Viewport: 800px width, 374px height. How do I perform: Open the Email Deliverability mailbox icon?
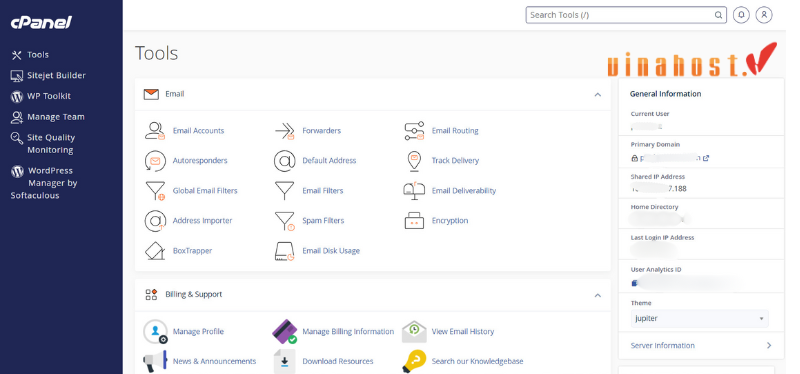pyautogui.click(x=414, y=191)
